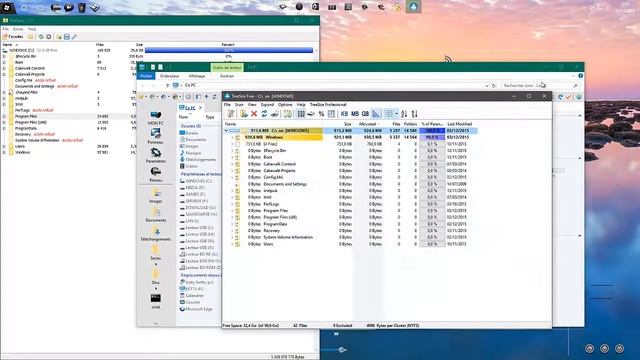Click the Refresh icon in TreeSize toolbar
This screenshot has width=640, height=360.
click(x=264, y=114)
